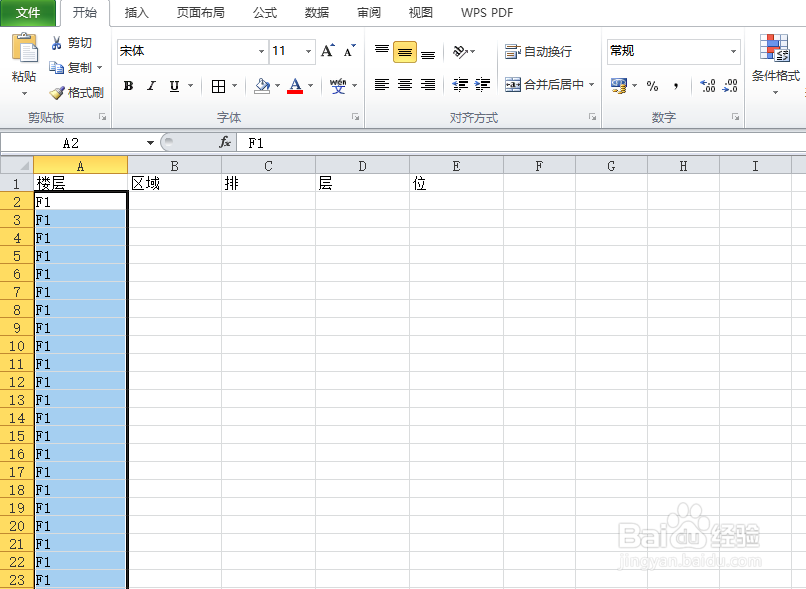Open the 对齐方式 alignment dialog launcher
The height and width of the screenshot is (589, 806).
click(x=592, y=117)
